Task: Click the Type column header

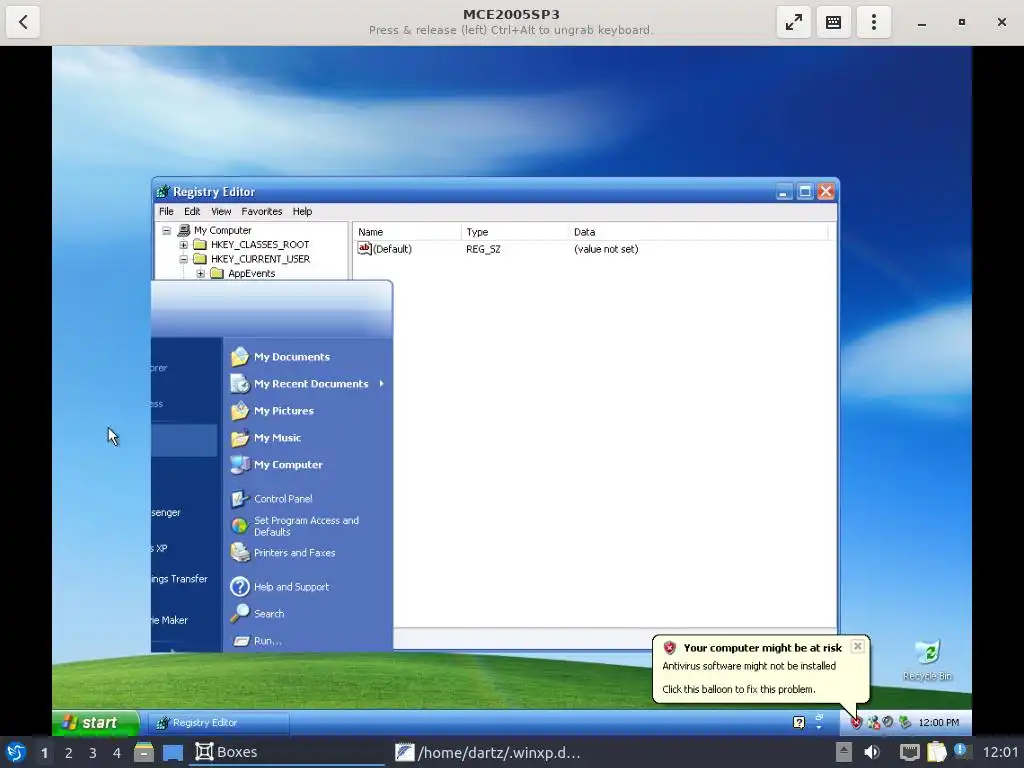Action: (x=515, y=232)
